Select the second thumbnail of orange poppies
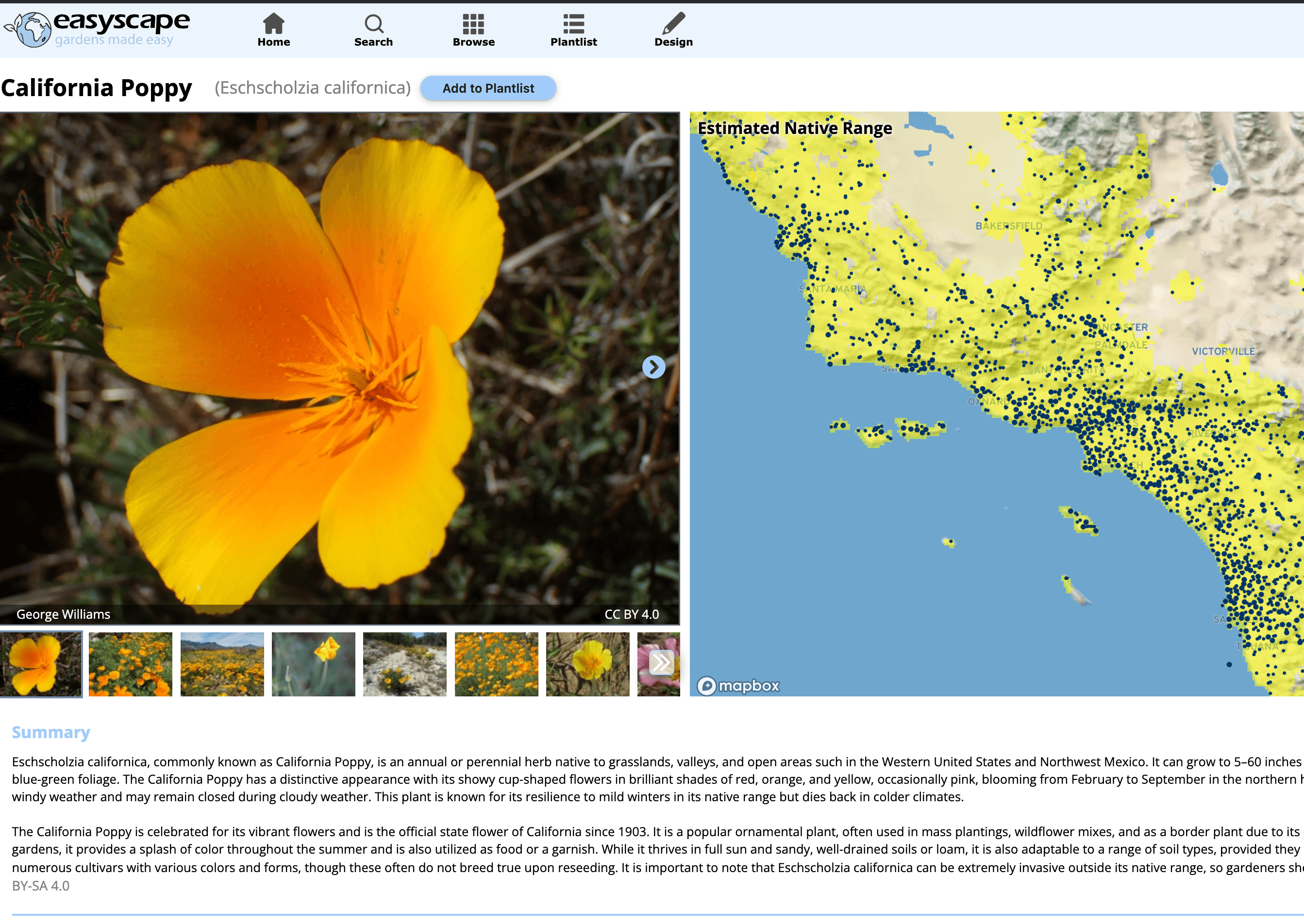Viewport: 1304px width, 924px height. coord(130,664)
